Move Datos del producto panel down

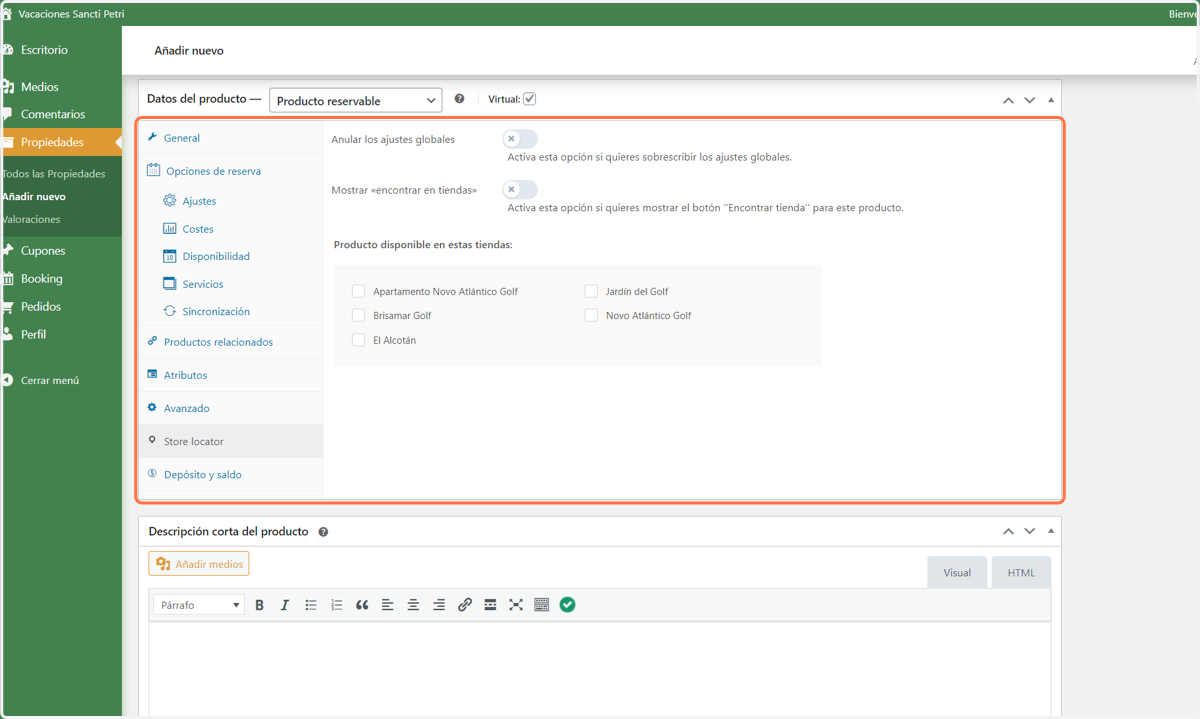[1029, 100]
